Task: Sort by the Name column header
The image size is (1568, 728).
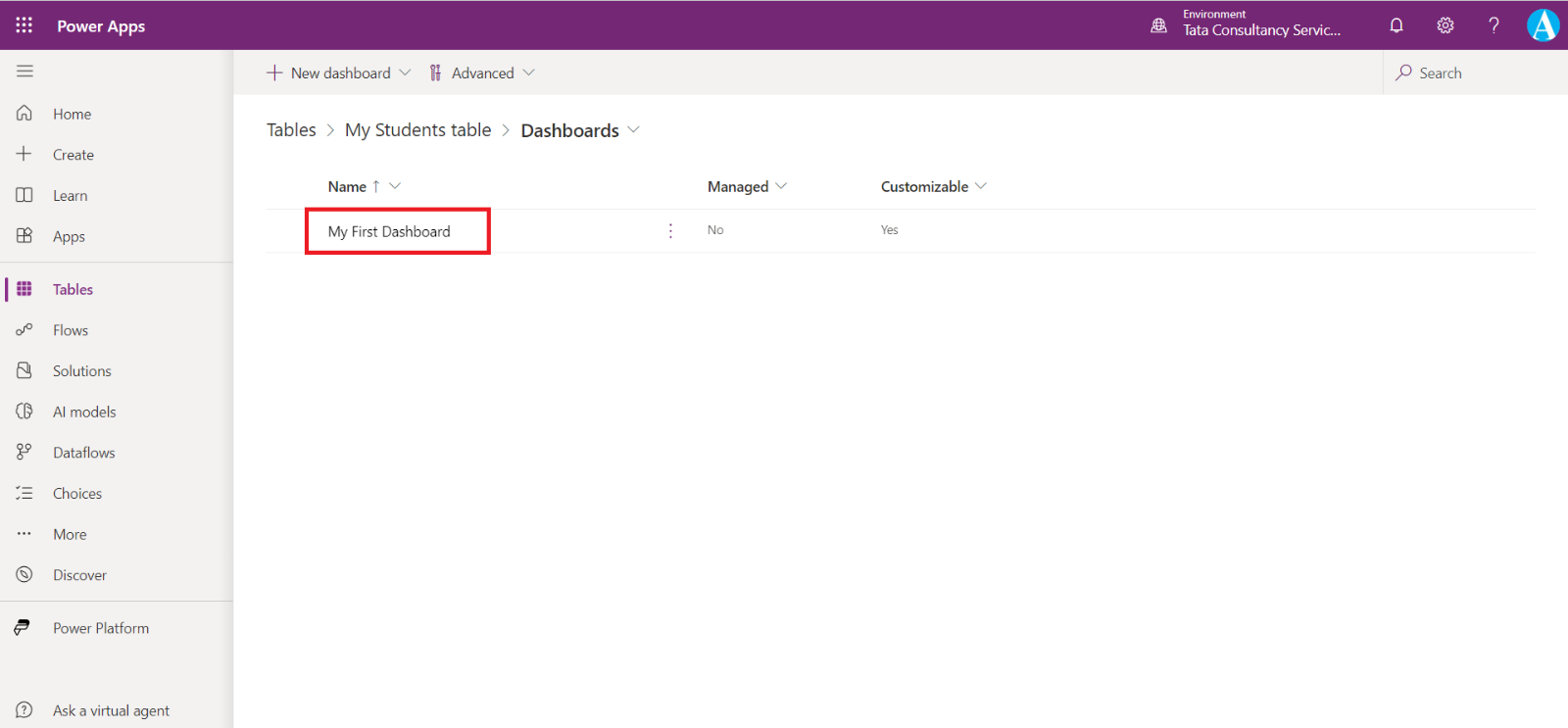Action: point(348,186)
